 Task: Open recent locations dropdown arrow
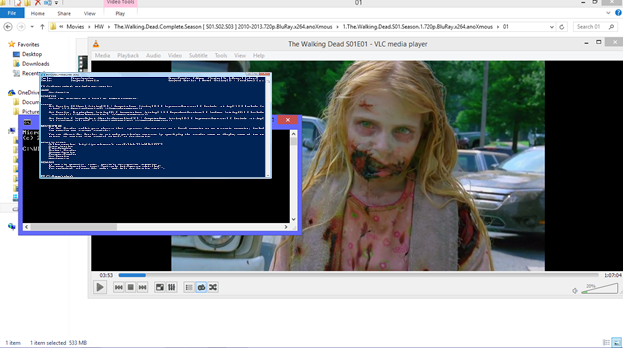coord(32,27)
